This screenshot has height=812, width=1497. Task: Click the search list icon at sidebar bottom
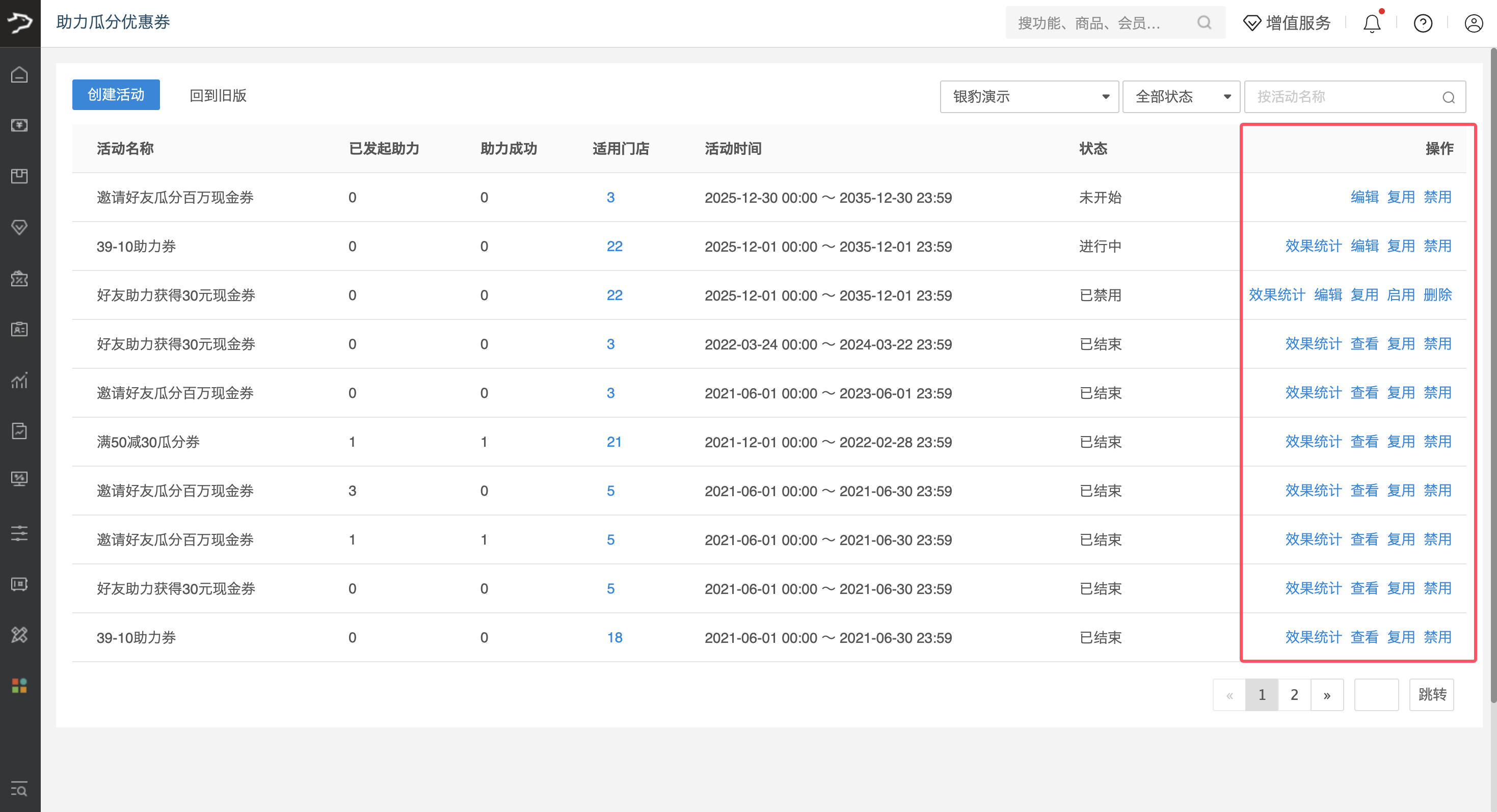[20, 790]
